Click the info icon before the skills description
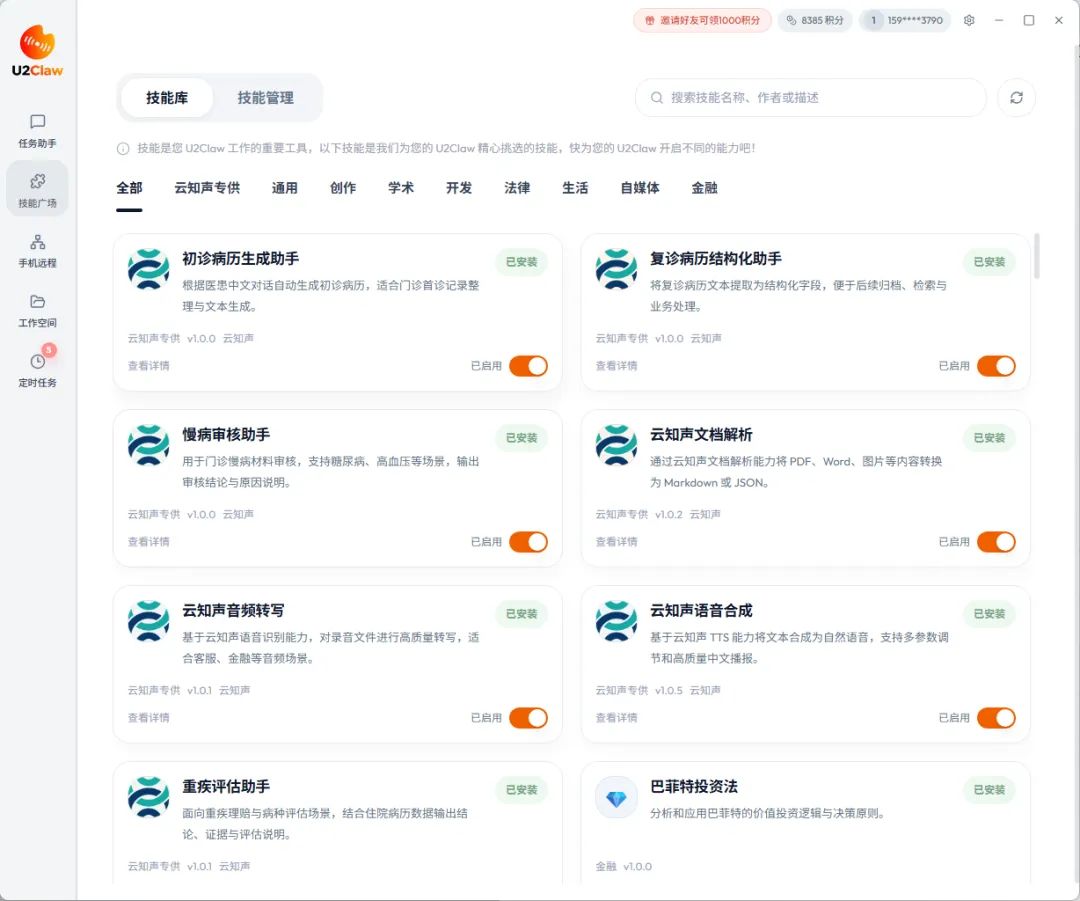The width and height of the screenshot is (1080, 901). tap(123, 148)
